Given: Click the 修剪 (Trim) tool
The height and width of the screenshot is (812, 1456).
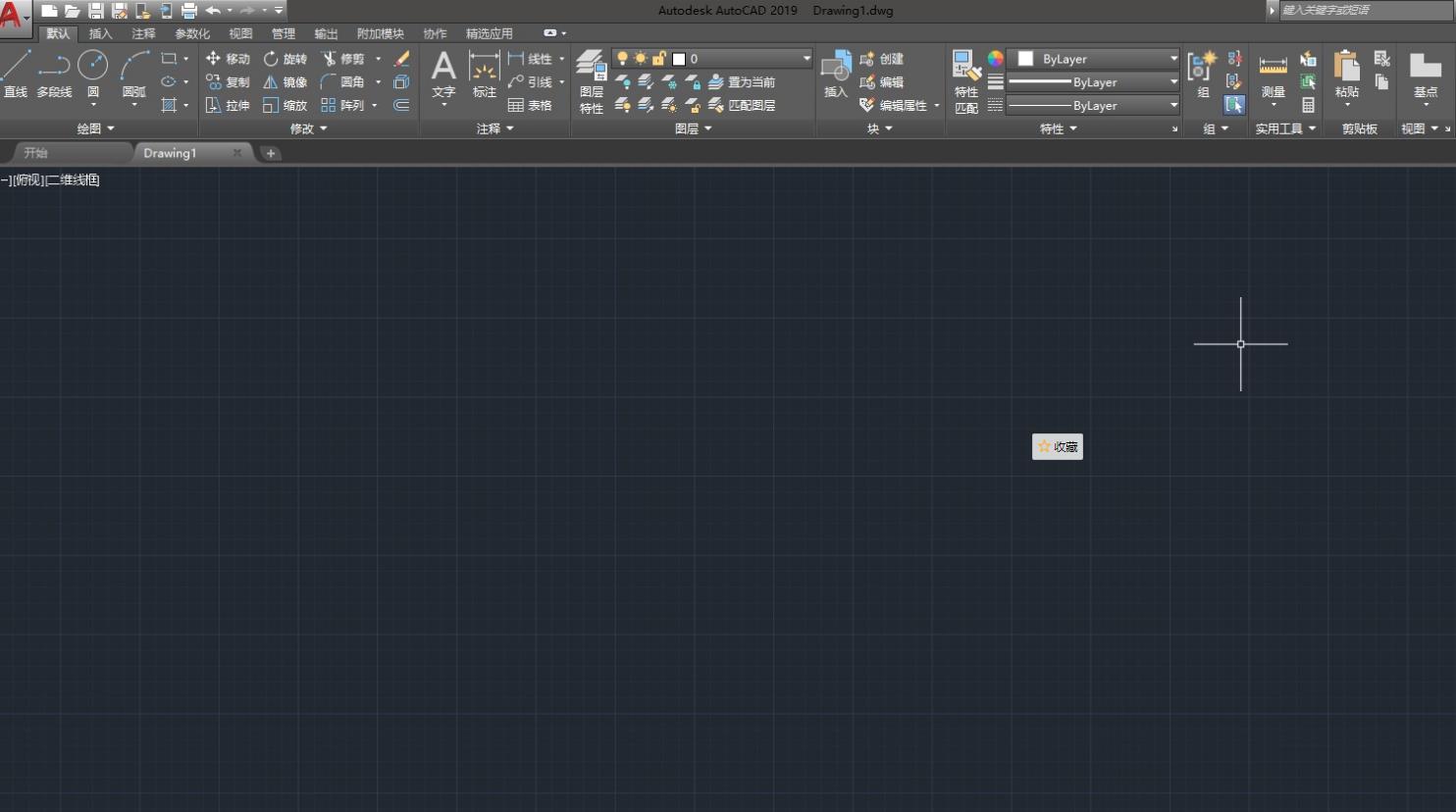Looking at the screenshot, I should point(343,59).
